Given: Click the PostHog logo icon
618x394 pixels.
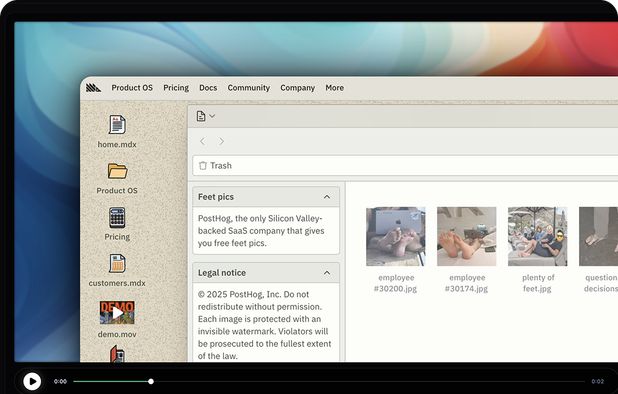Looking at the screenshot, I should tap(93, 87).
